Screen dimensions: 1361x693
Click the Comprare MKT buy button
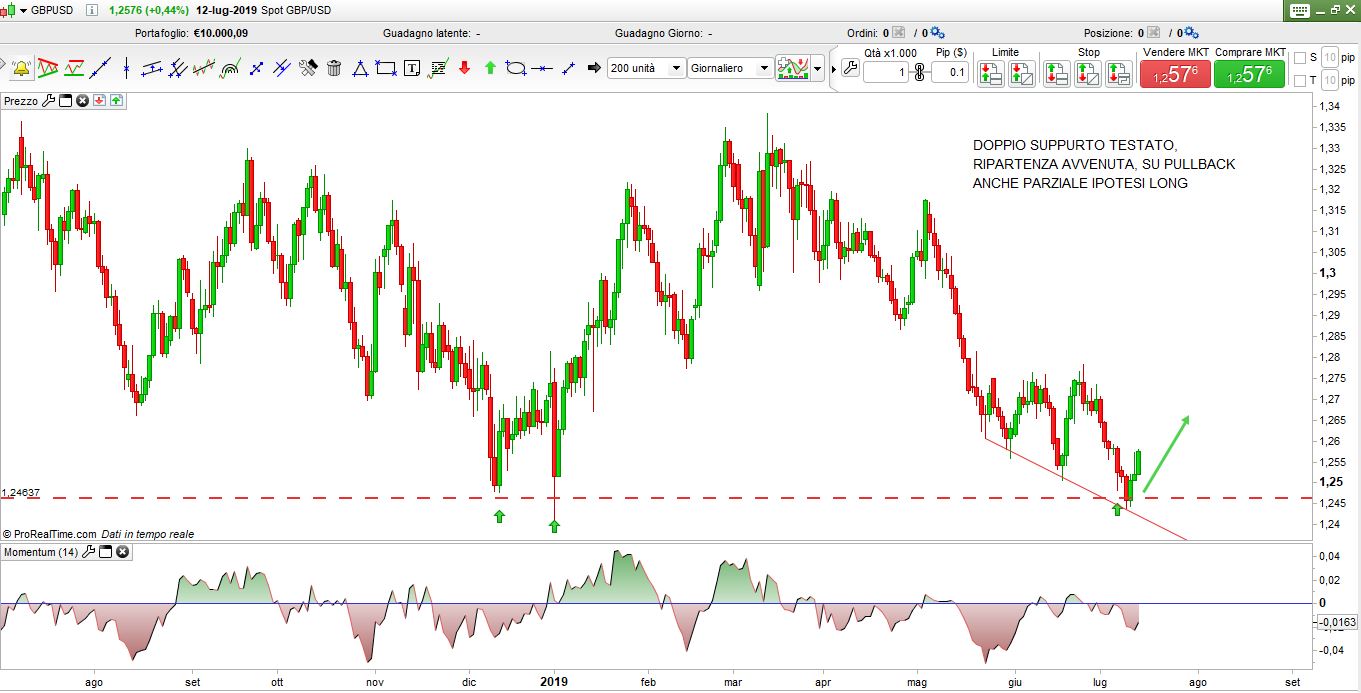[1249, 74]
